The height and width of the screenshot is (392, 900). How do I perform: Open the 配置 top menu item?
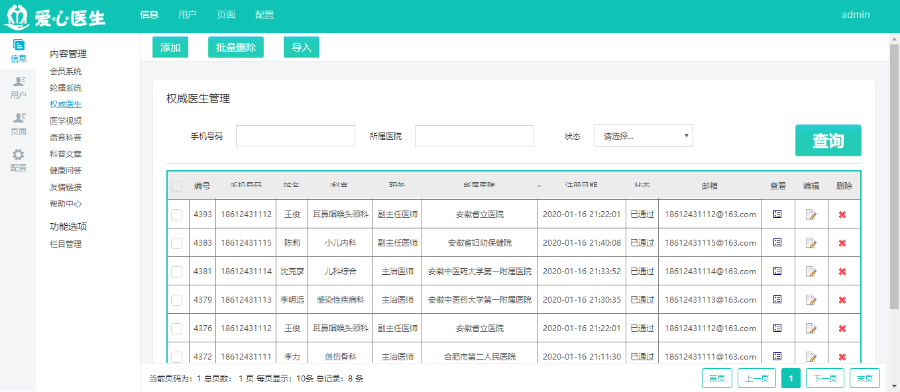click(265, 15)
